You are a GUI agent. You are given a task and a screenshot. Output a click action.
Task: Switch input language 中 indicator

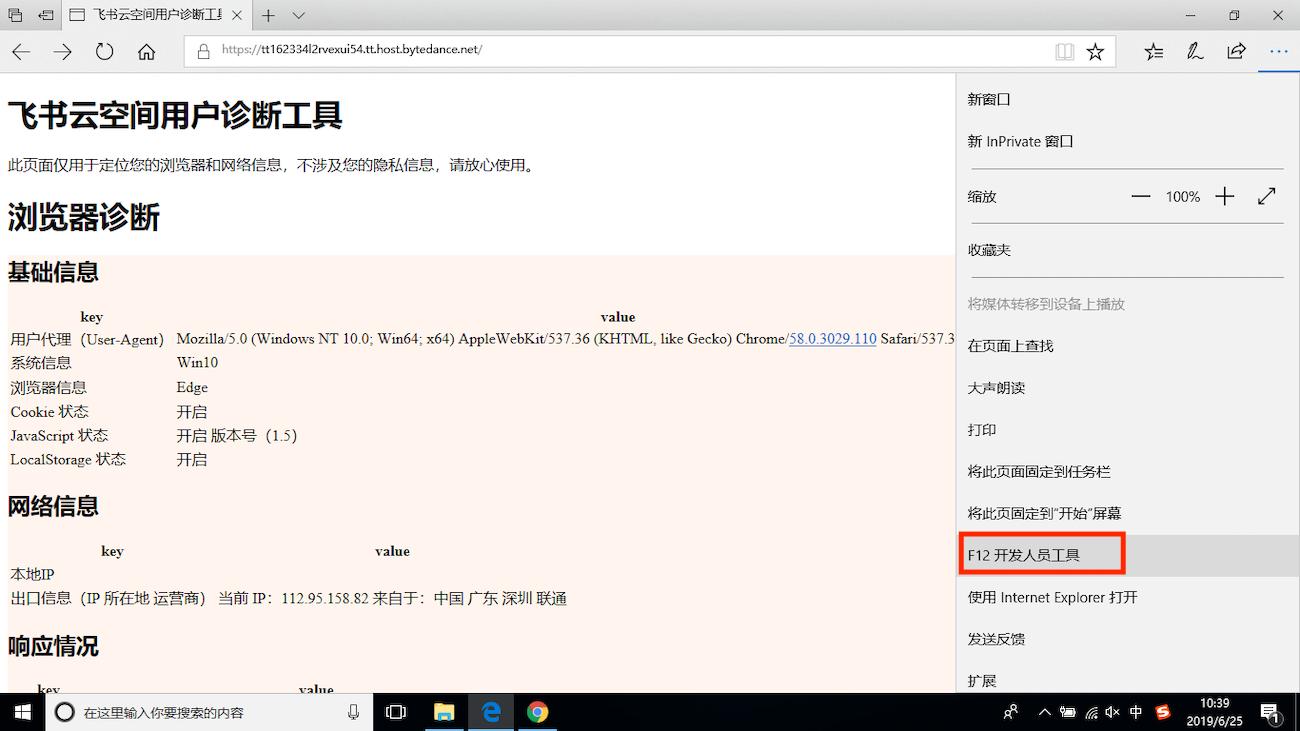coord(1136,712)
